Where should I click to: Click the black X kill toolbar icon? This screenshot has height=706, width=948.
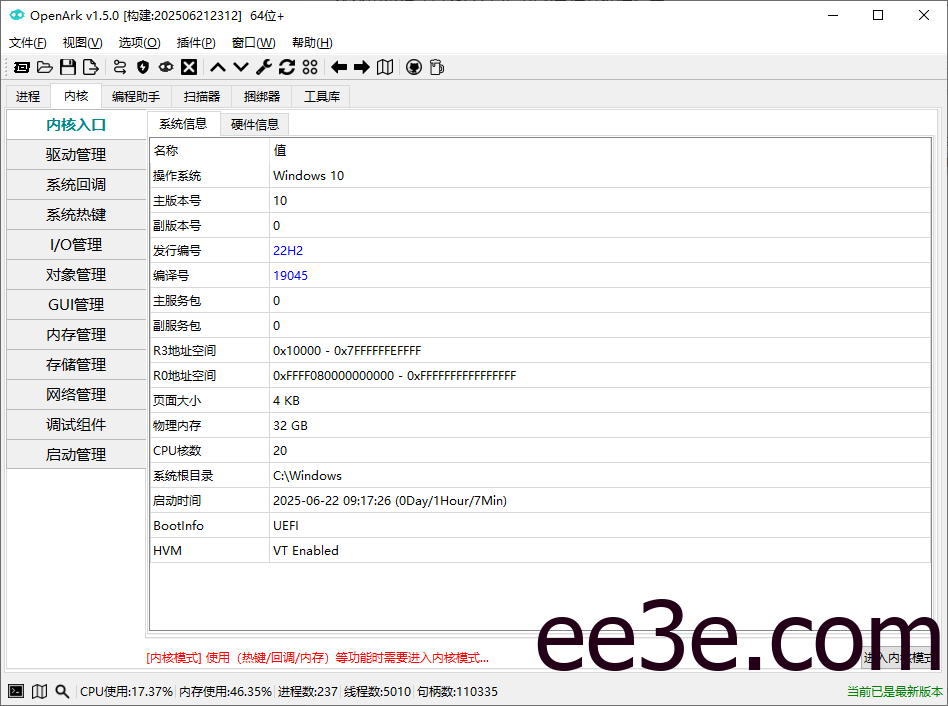coord(189,67)
